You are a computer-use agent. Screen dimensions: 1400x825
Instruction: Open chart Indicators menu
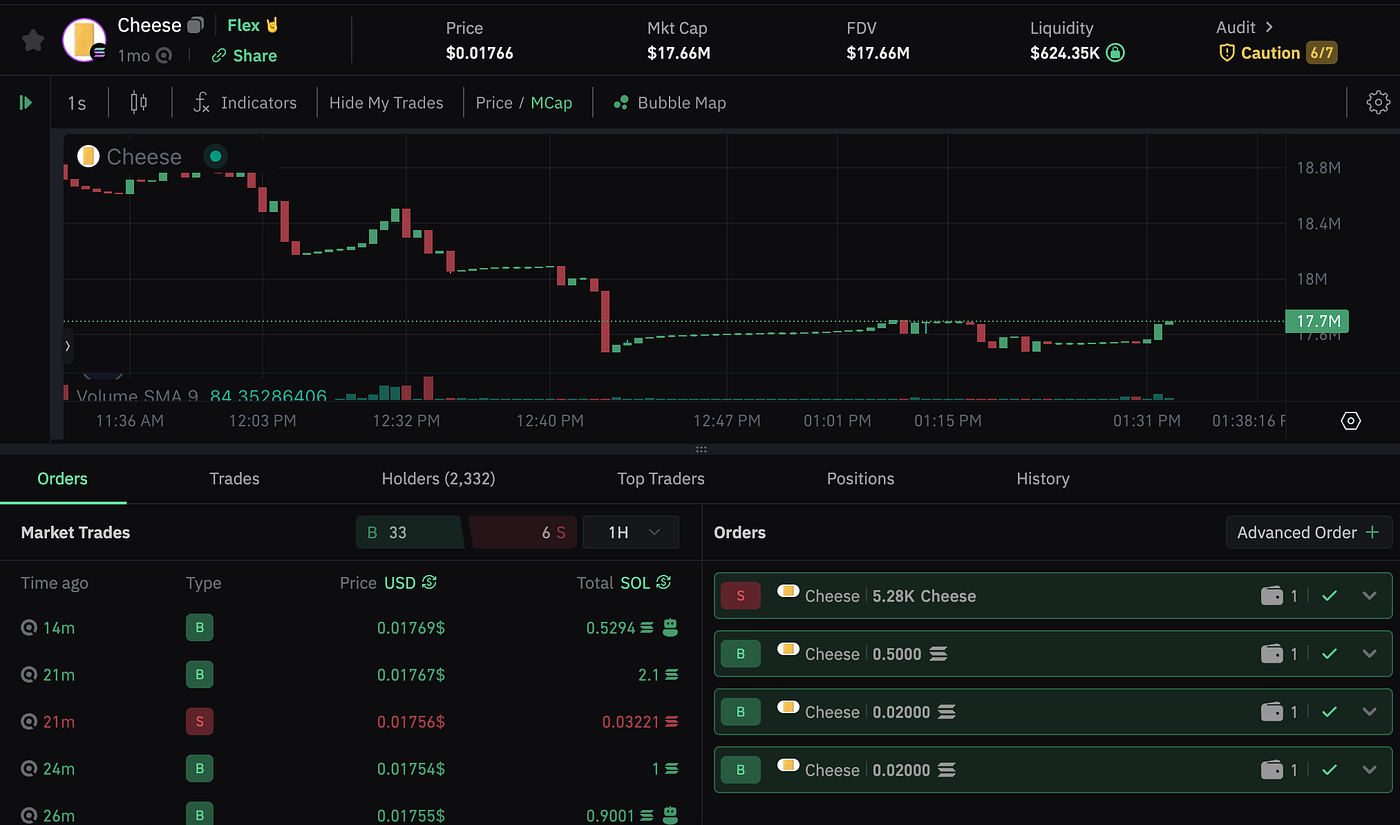(x=245, y=102)
